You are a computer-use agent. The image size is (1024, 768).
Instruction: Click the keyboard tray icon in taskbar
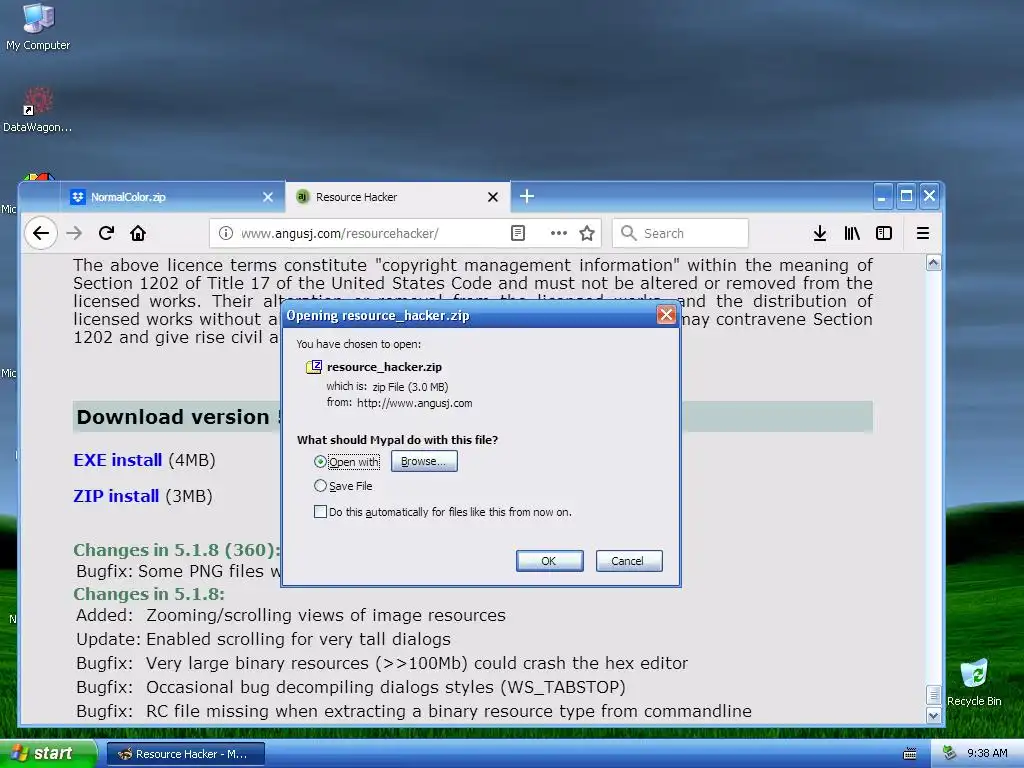point(910,754)
